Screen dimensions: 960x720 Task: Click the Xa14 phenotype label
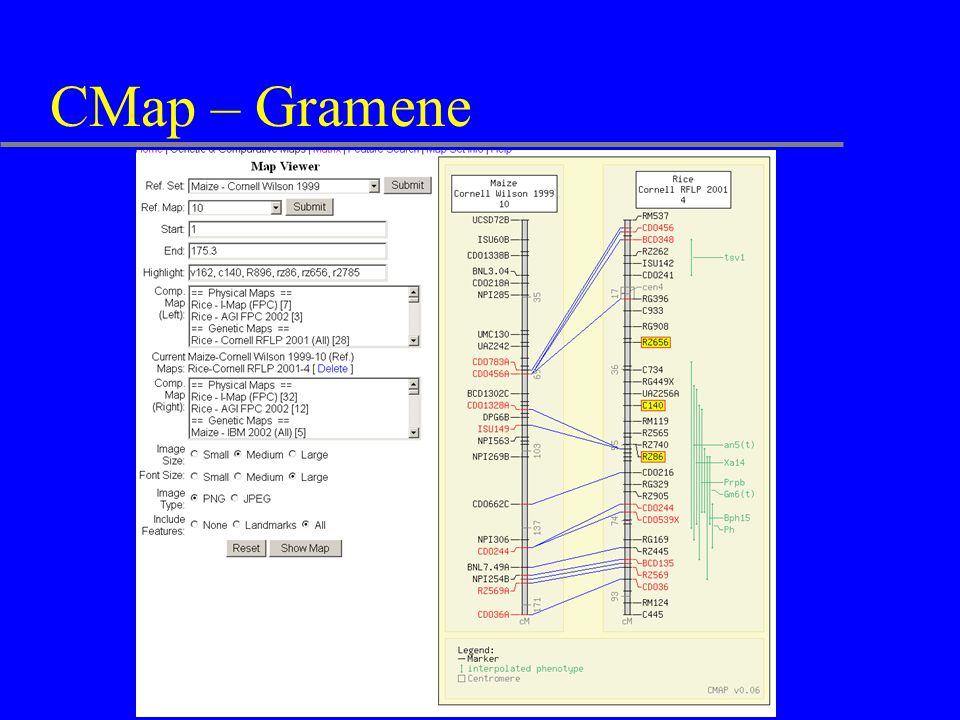tap(734, 463)
